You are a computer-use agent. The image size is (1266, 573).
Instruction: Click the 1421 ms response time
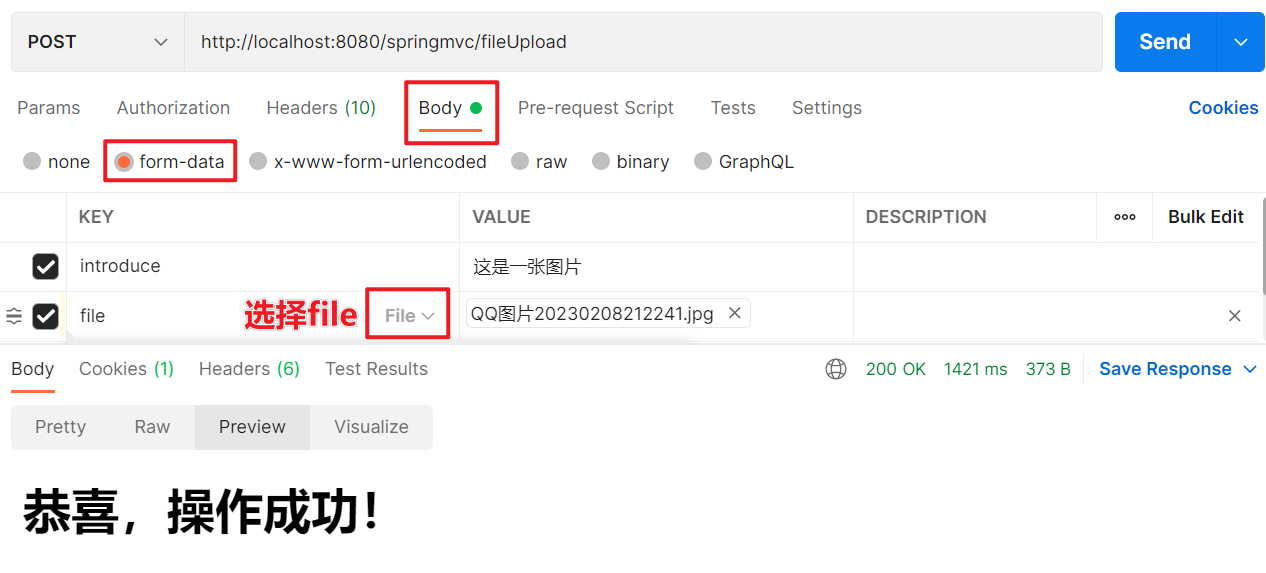(975, 369)
